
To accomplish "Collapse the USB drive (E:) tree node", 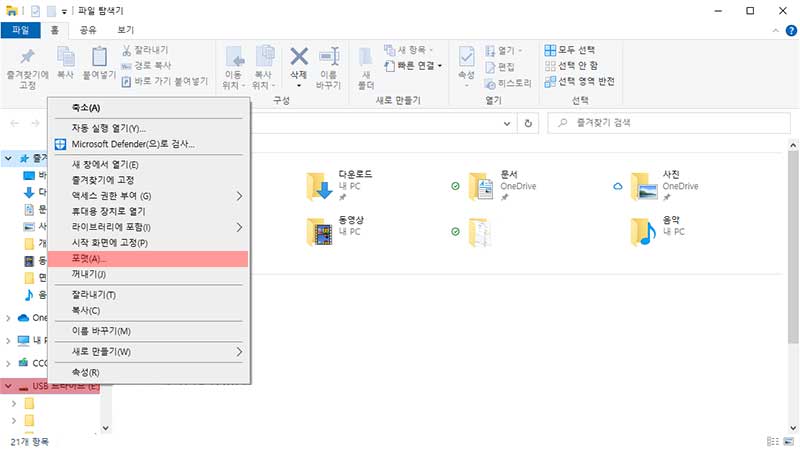I will 8,386.
